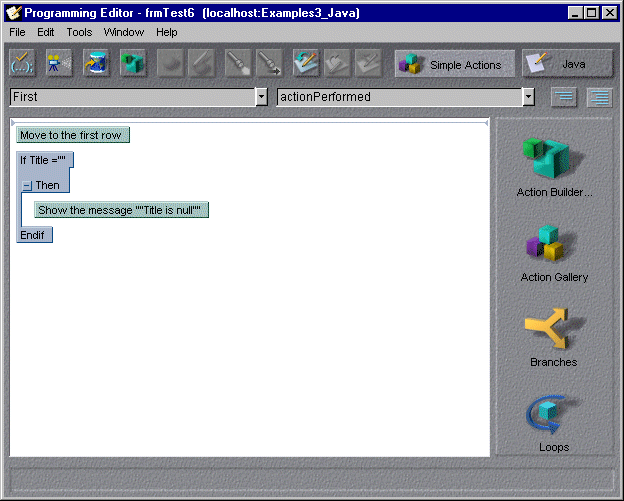
Task: Minimize the Programming Editor window
Action: (x=575, y=13)
